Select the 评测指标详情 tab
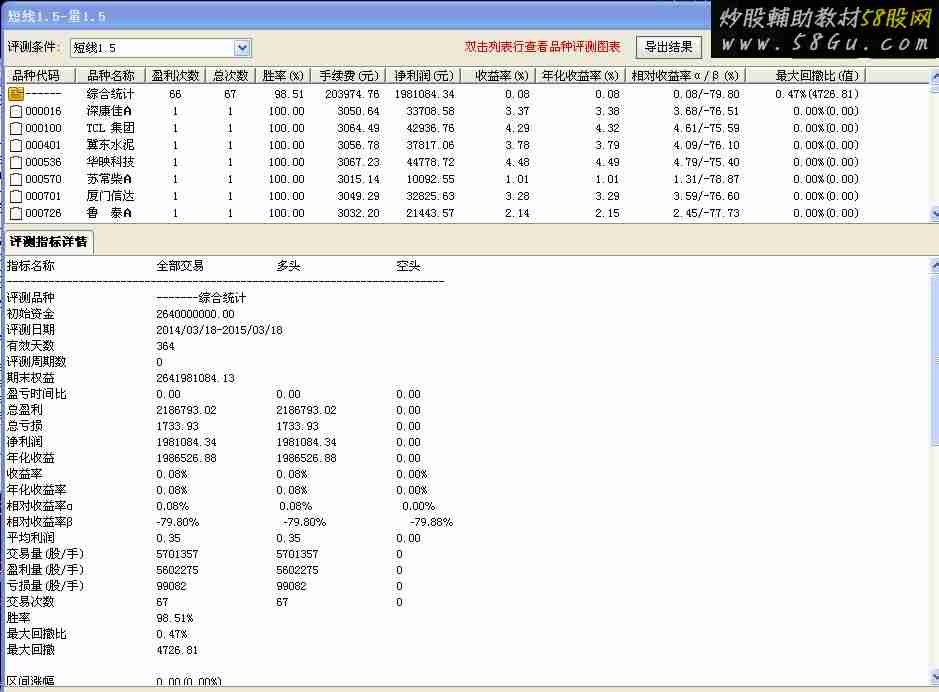 (x=49, y=242)
